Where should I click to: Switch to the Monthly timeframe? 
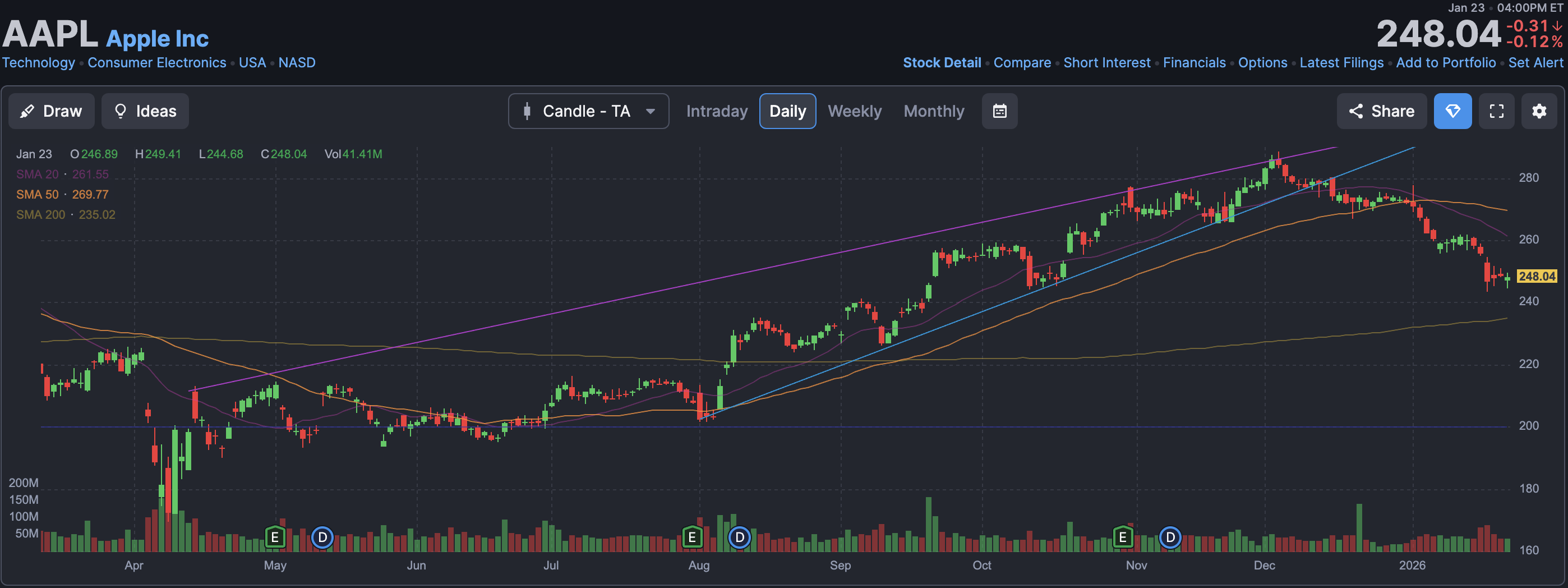(934, 111)
